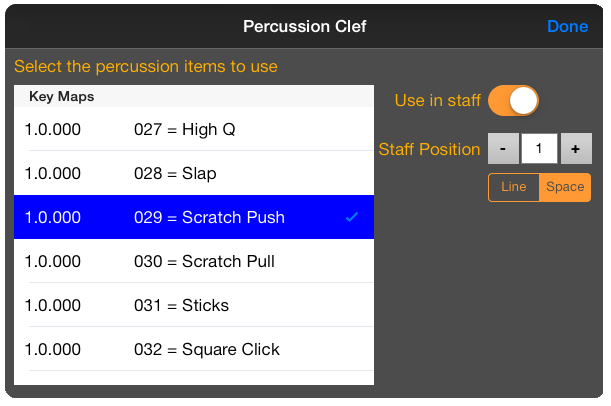The height and width of the screenshot is (406, 611).
Task: Uncheck the blue checkmark on Scratch Push
Action: click(x=351, y=217)
